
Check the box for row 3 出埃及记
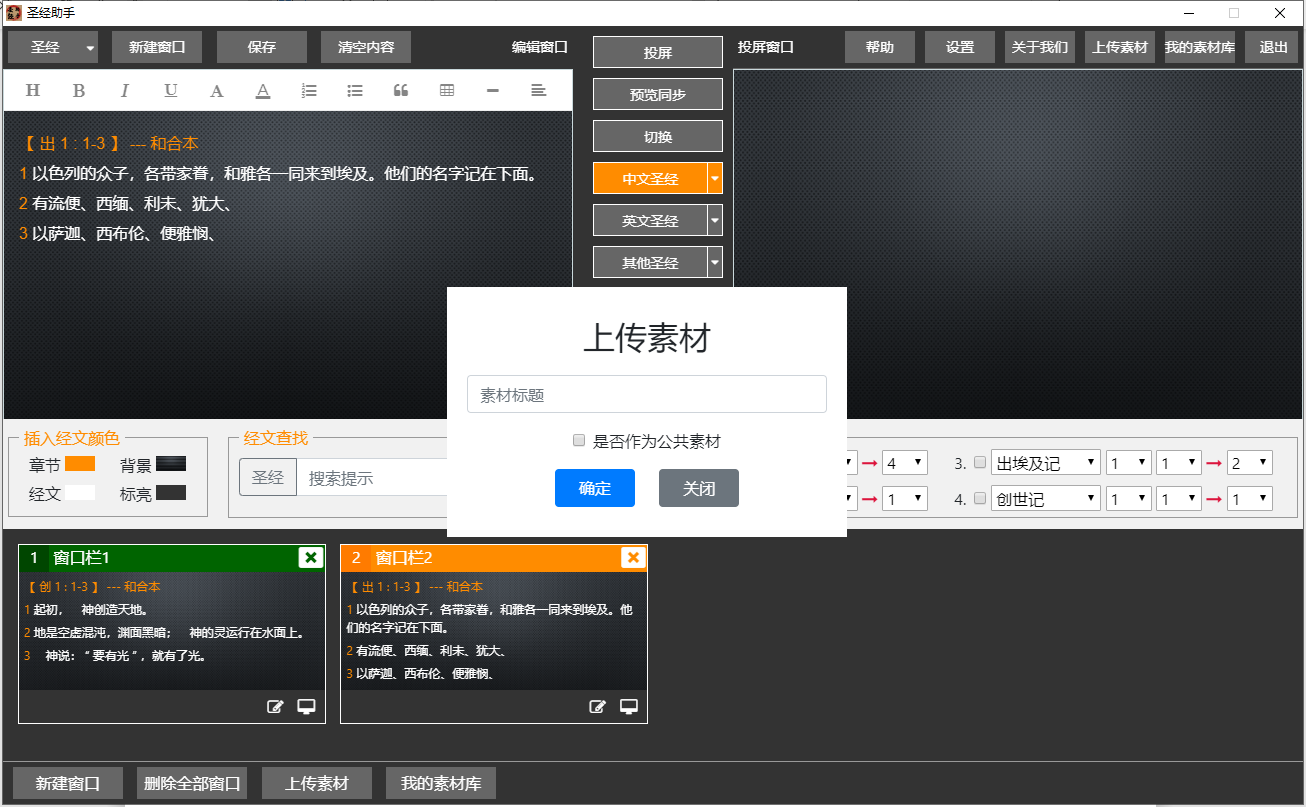[x=980, y=463]
